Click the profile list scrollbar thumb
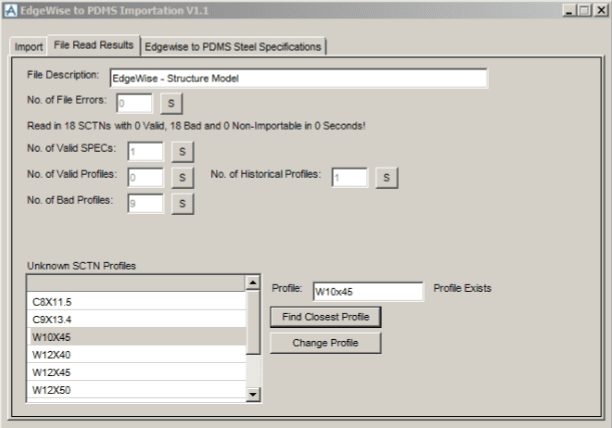The height and width of the screenshot is (428, 612). [253, 322]
